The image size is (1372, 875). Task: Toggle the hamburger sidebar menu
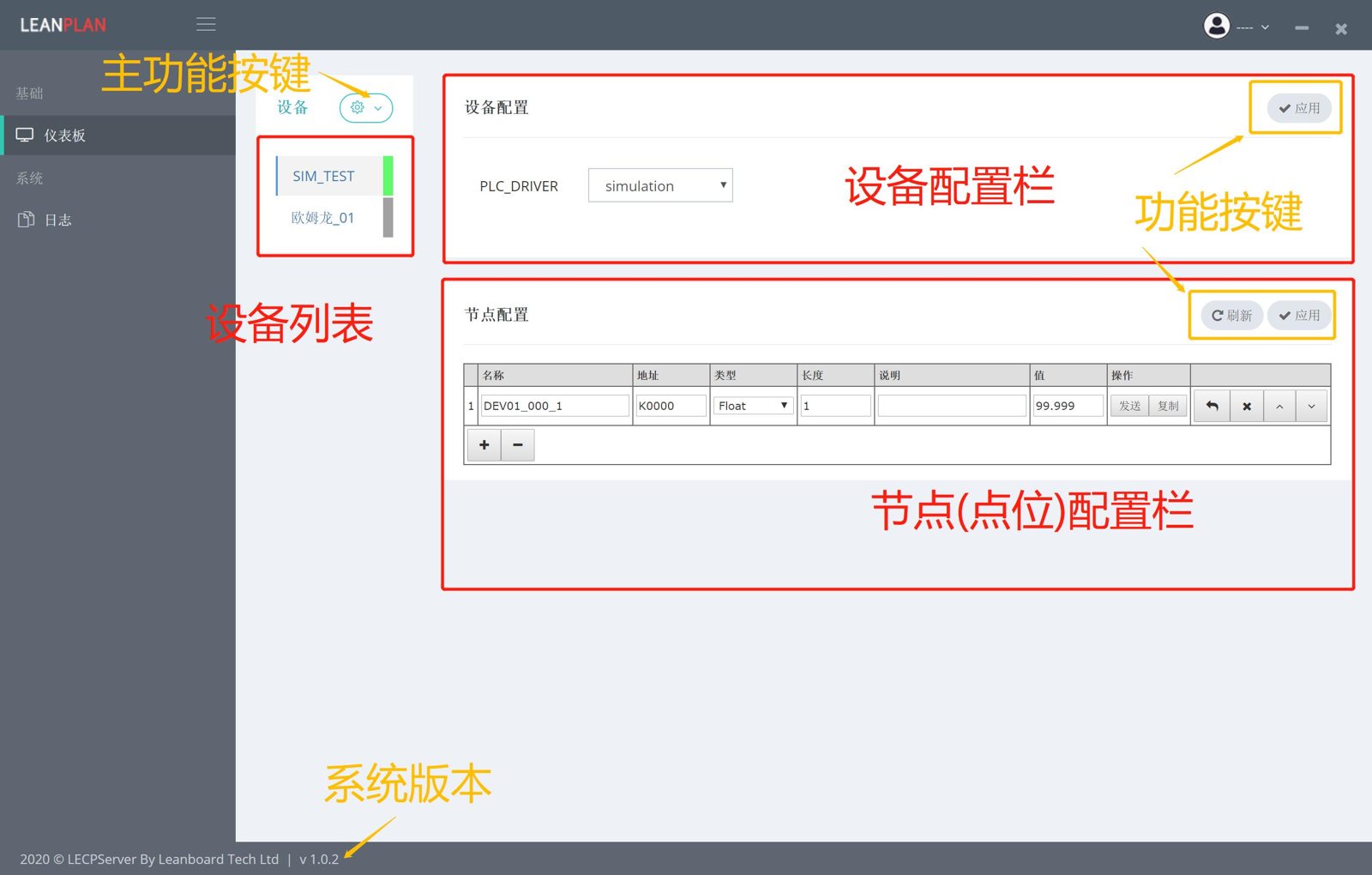pyautogui.click(x=206, y=25)
